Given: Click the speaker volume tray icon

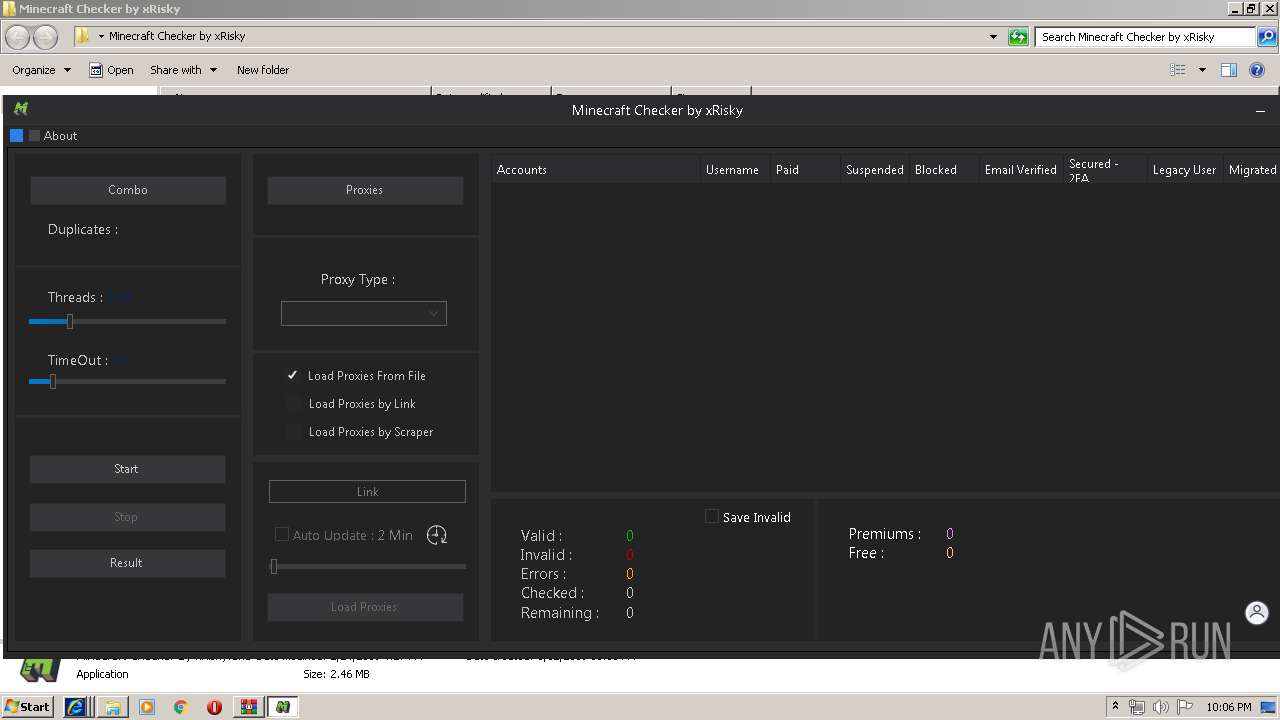Looking at the screenshot, I should tap(1160, 707).
